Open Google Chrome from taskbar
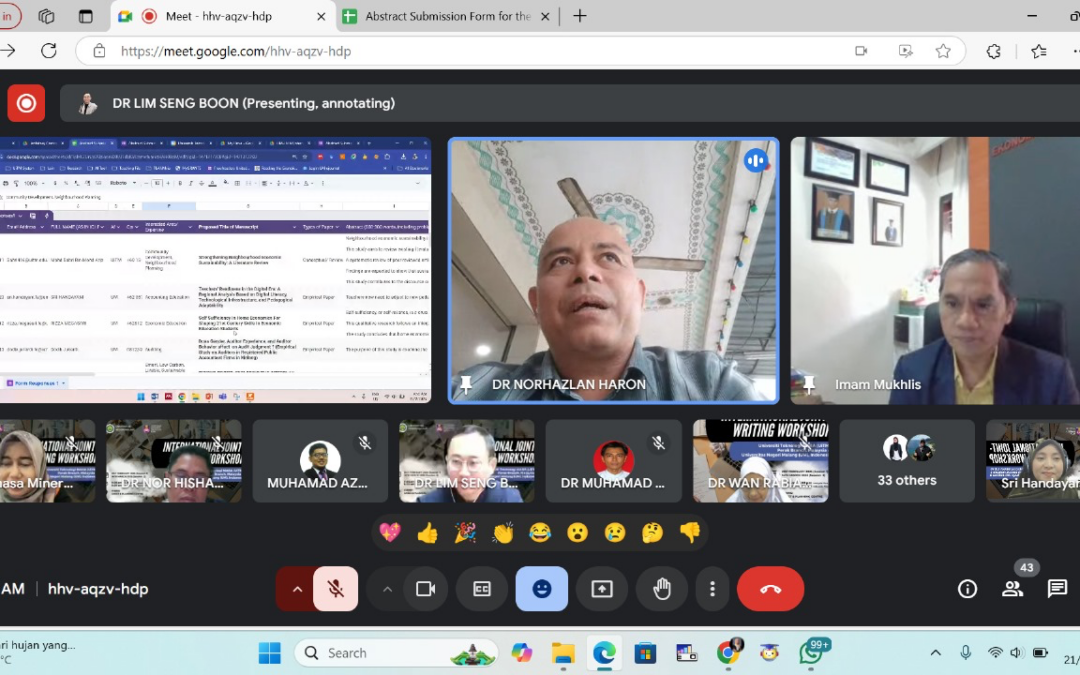The image size is (1080, 675). [x=727, y=652]
